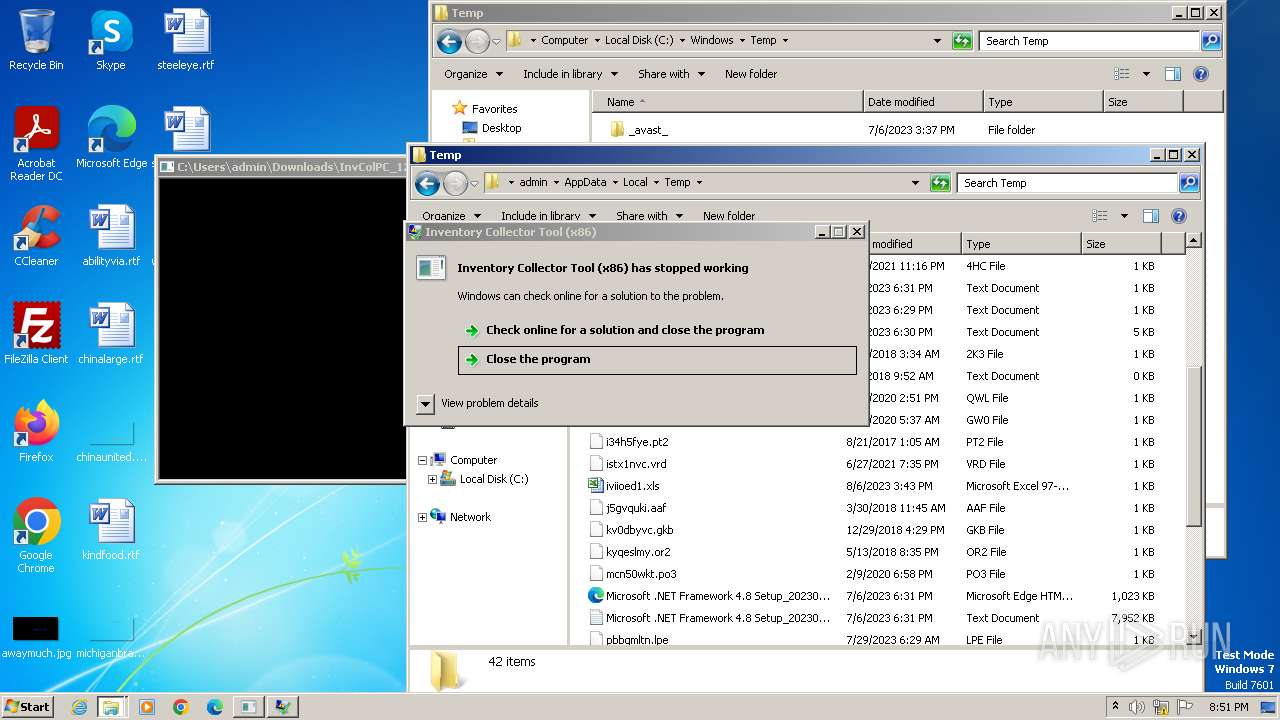1280x720 pixels.
Task: Launch Microsoft Edge desktop shortcut
Action: [111, 138]
